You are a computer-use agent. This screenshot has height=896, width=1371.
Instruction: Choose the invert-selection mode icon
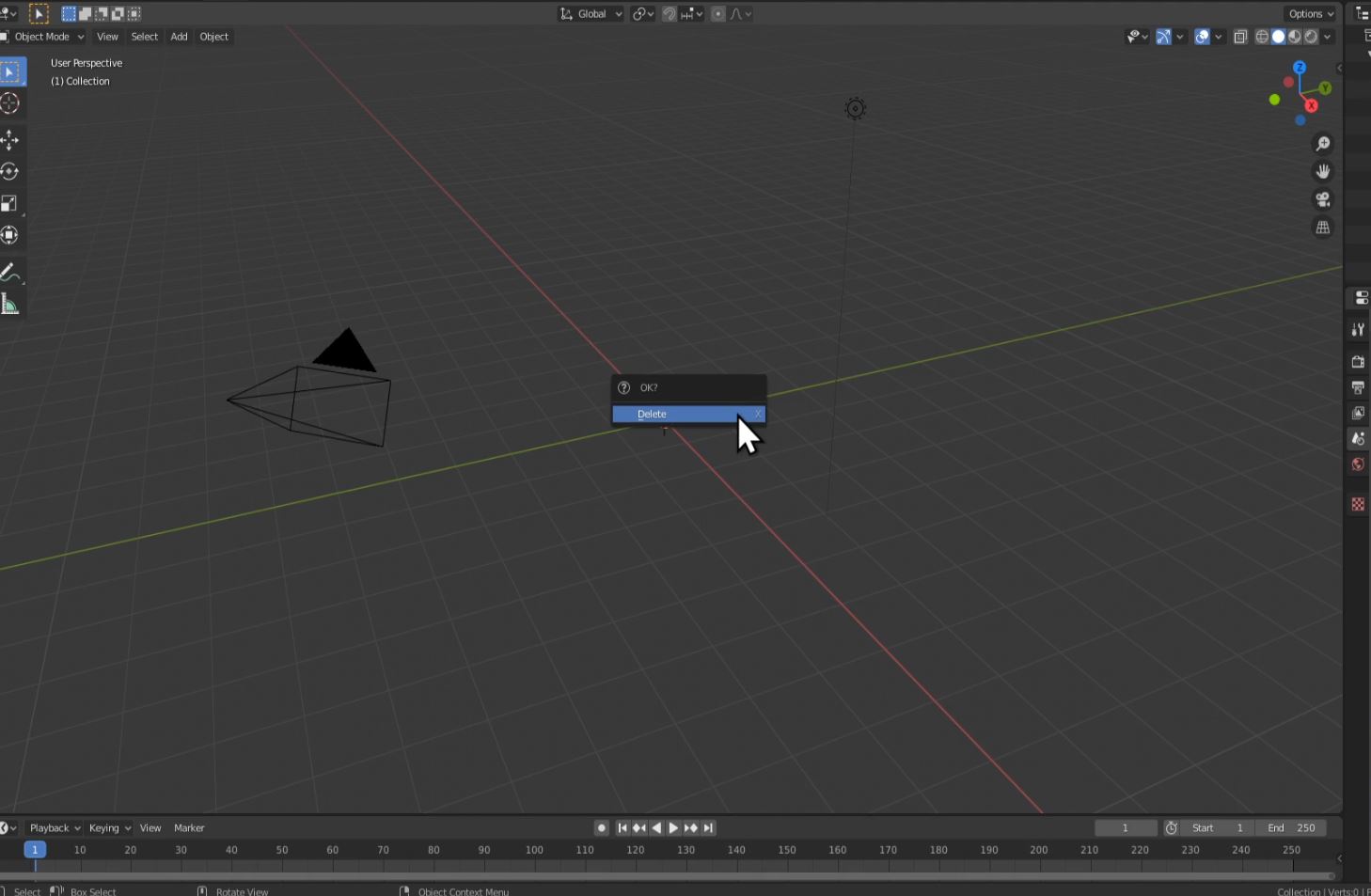click(x=118, y=14)
